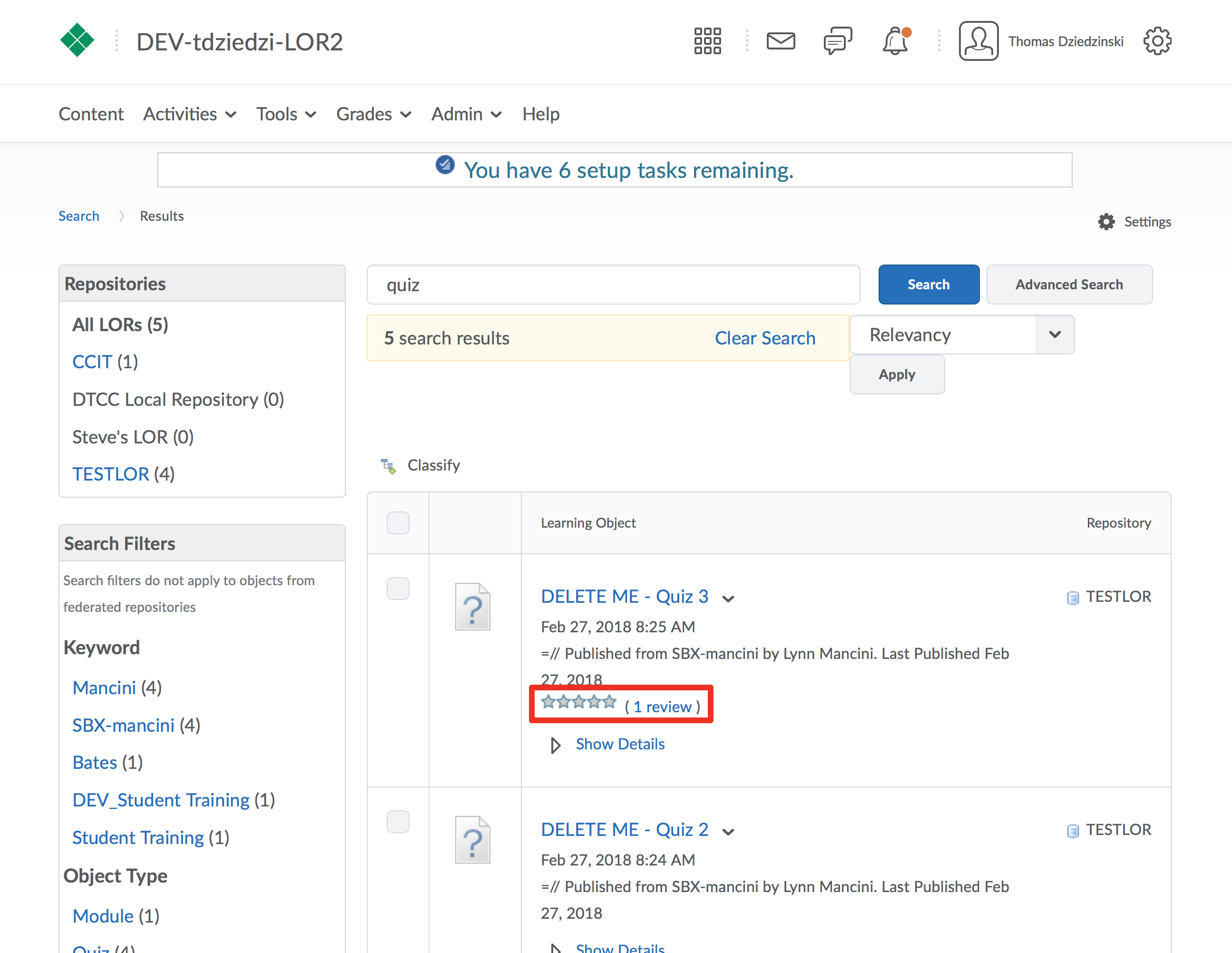Click the blue Search button
This screenshot has height=953, width=1232.
click(x=929, y=285)
